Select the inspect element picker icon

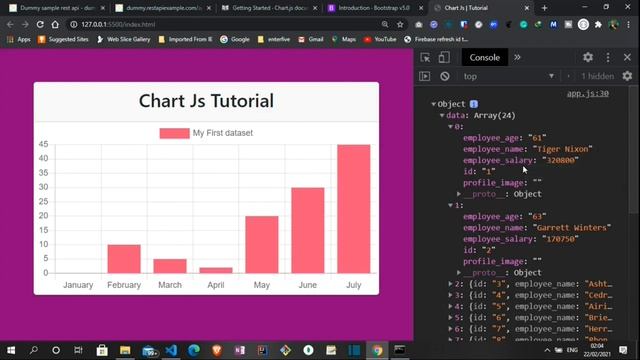point(425,58)
